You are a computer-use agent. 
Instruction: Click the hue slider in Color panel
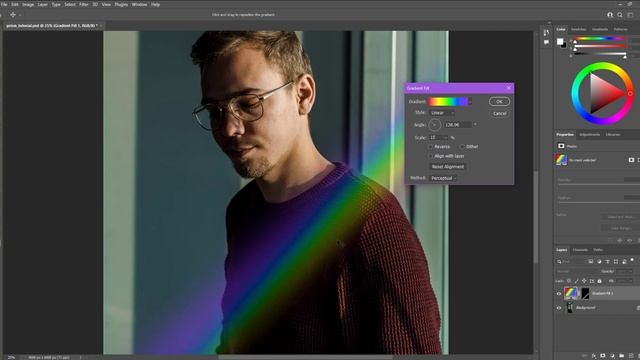point(600,38)
